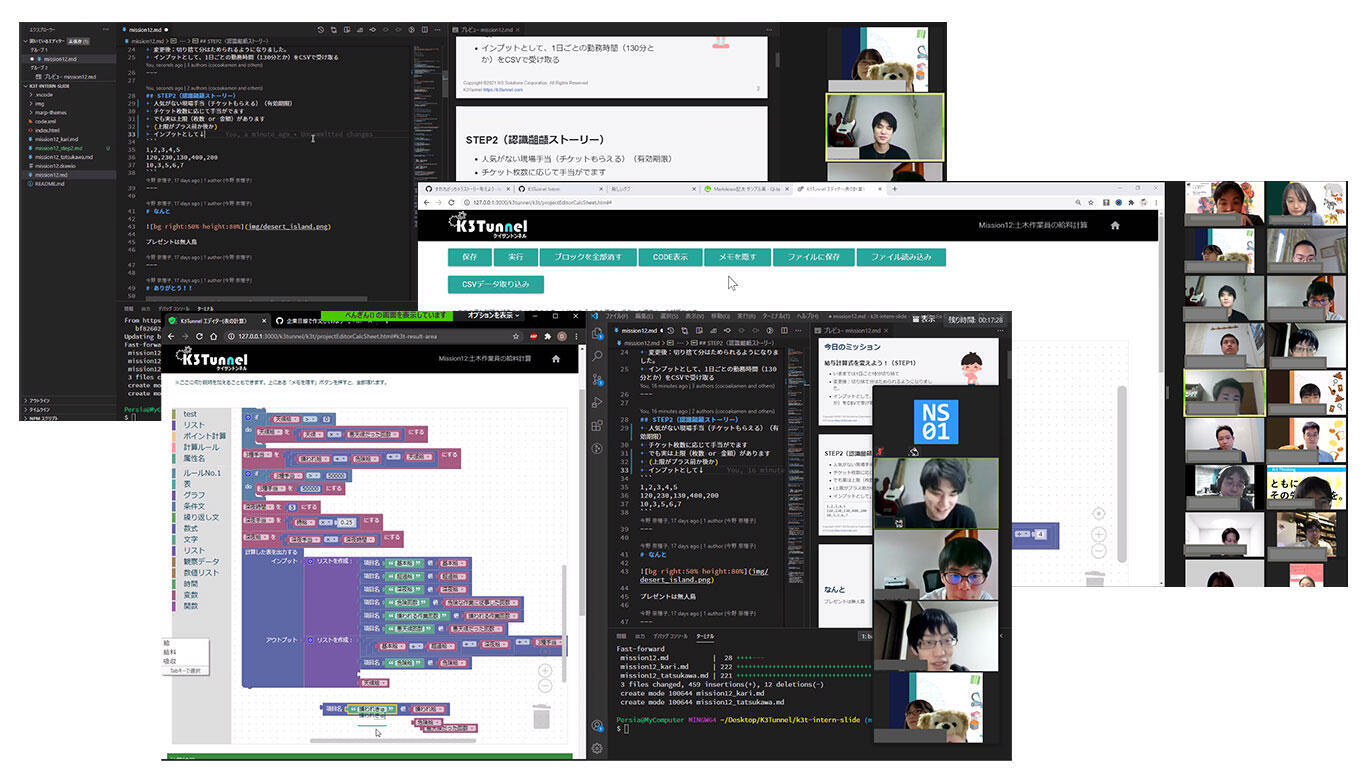Click the reload icon in the block editor browser
1366x768 pixels.
tap(199, 336)
